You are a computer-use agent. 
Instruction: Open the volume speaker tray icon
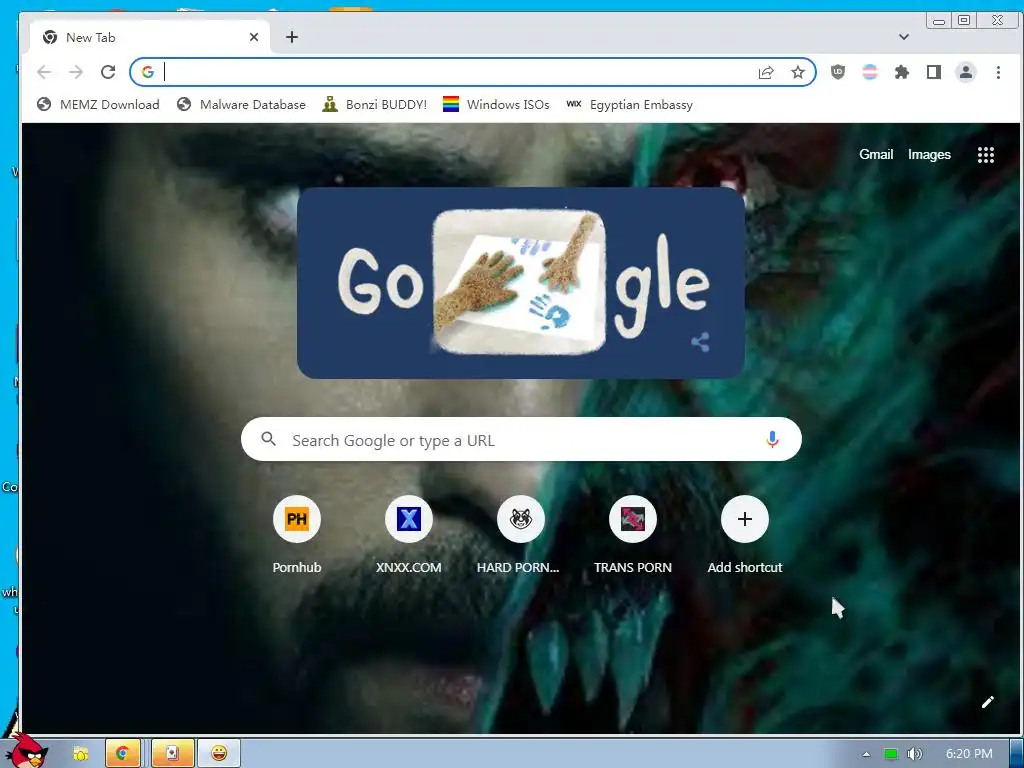914,754
